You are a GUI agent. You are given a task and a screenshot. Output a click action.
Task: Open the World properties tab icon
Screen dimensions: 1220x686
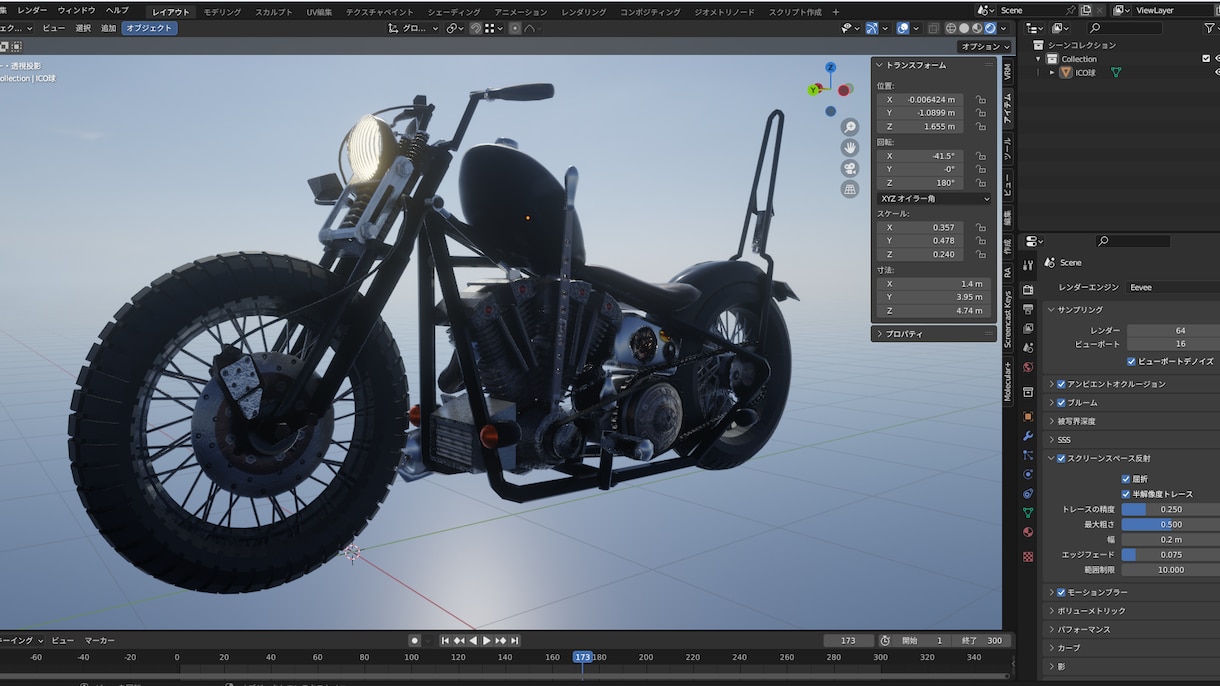pyautogui.click(x=1028, y=367)
